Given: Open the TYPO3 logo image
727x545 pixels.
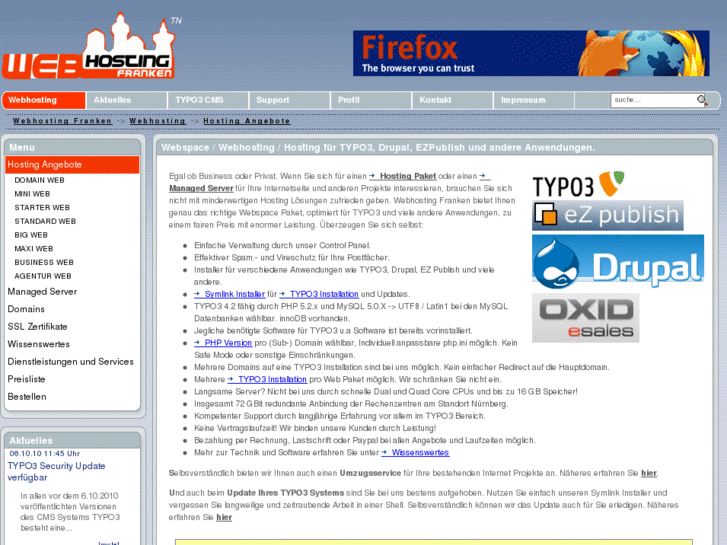Looking at the screenshot, I should [578, 185].
